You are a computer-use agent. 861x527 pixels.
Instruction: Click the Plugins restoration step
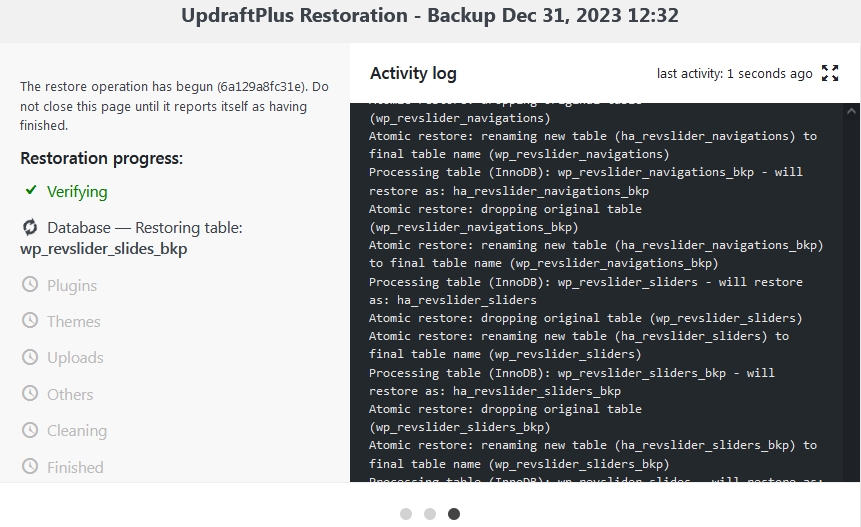(72, 286)
